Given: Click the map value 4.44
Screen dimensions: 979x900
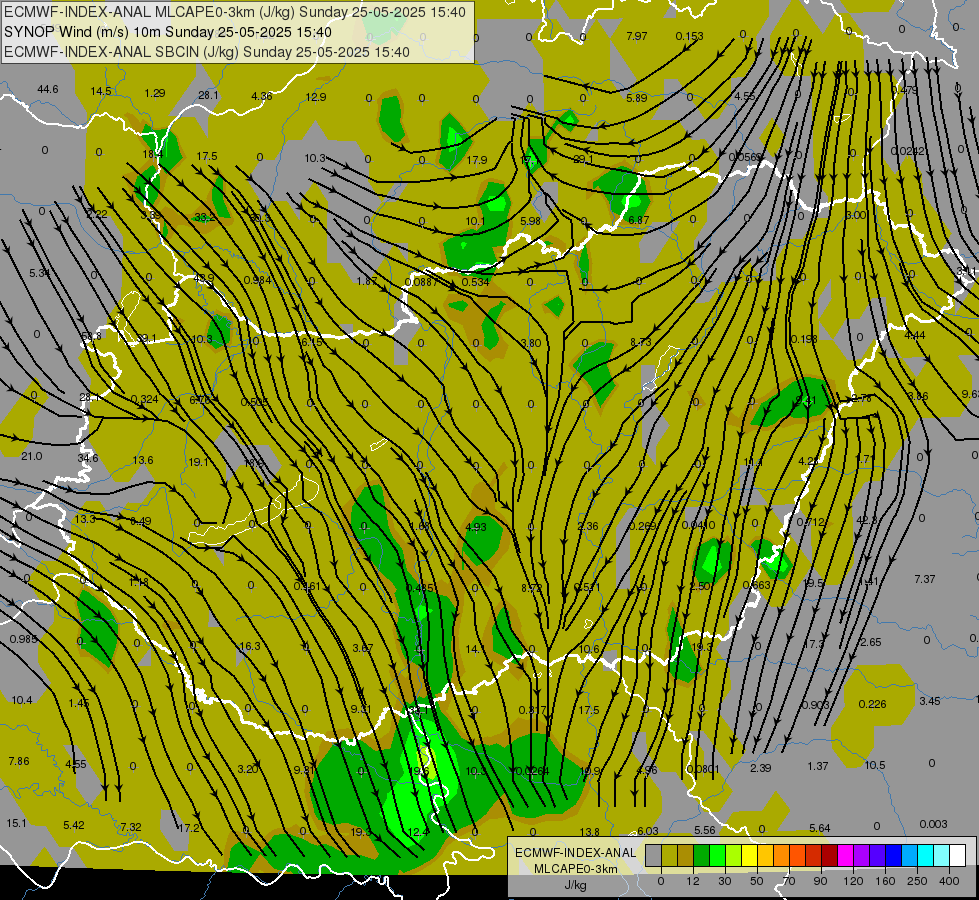Looking at the screenshot, I should pyautogui.click(x=915, y=335).
